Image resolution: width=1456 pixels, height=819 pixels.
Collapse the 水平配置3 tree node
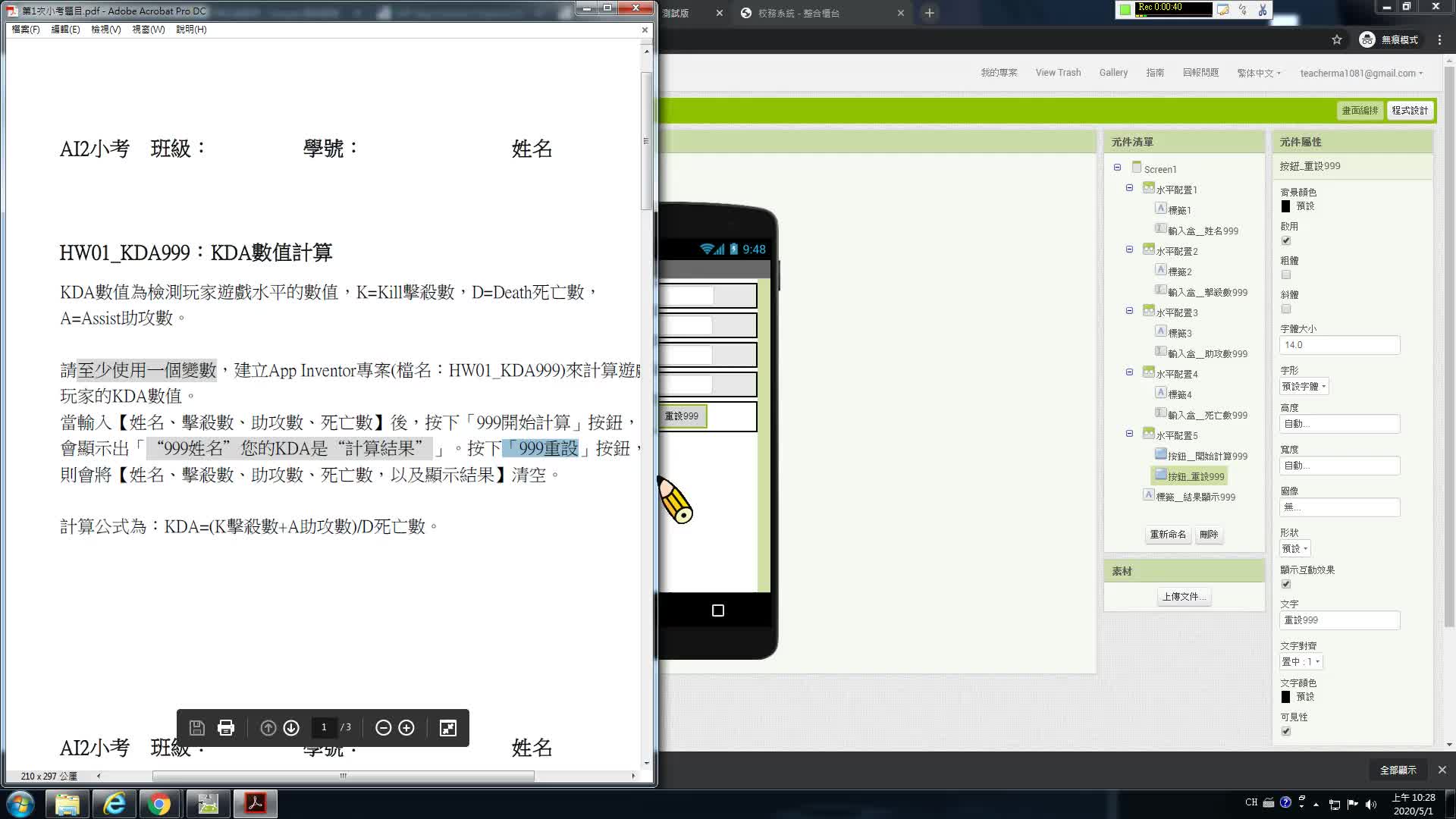[1129, 311]
